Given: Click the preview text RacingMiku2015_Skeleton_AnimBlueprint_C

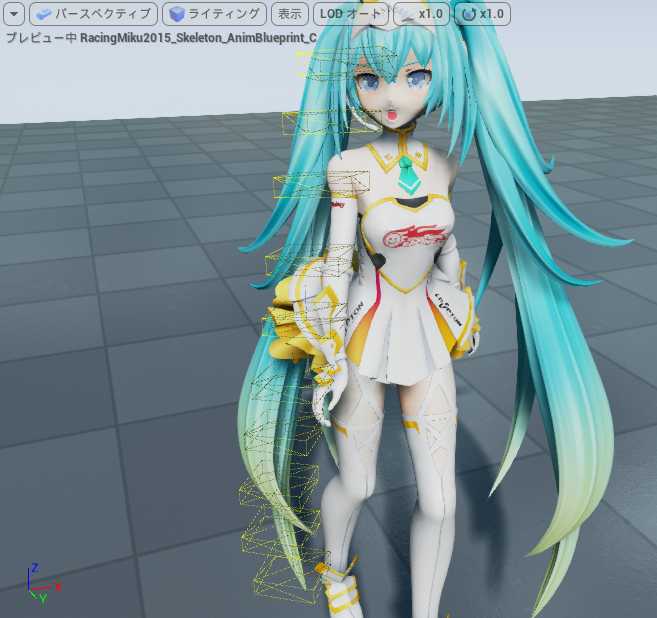Looking at the screenshot, I should (x=198, y=38).
